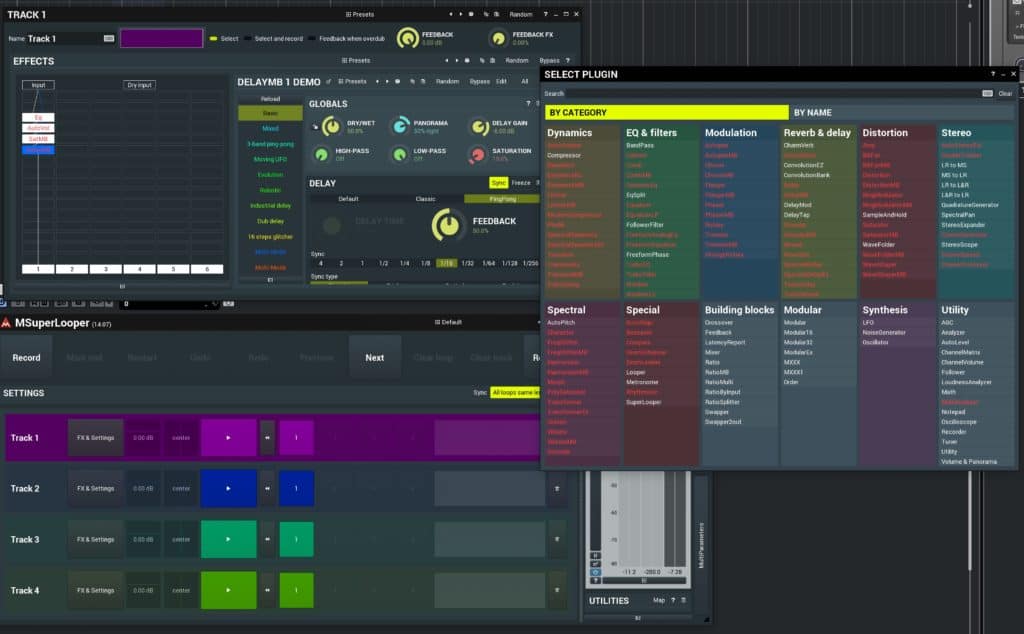
Task: Choose WaveFolder in the Distortion category
Action: click(878, 245)
